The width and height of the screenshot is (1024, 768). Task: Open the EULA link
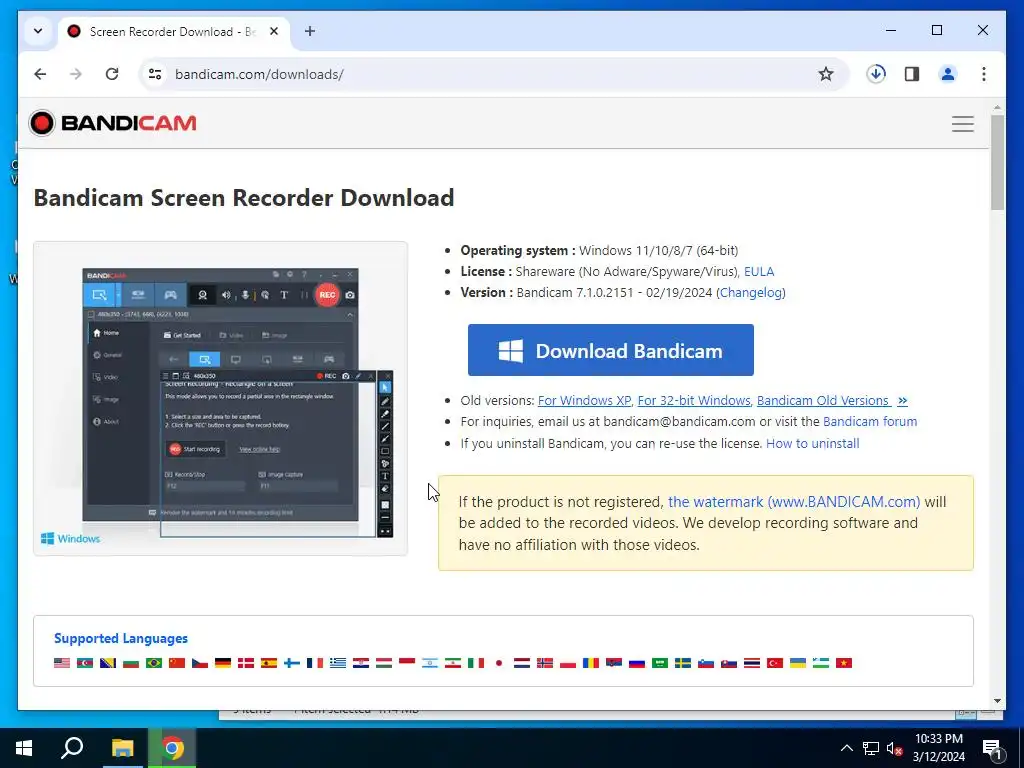759,272
